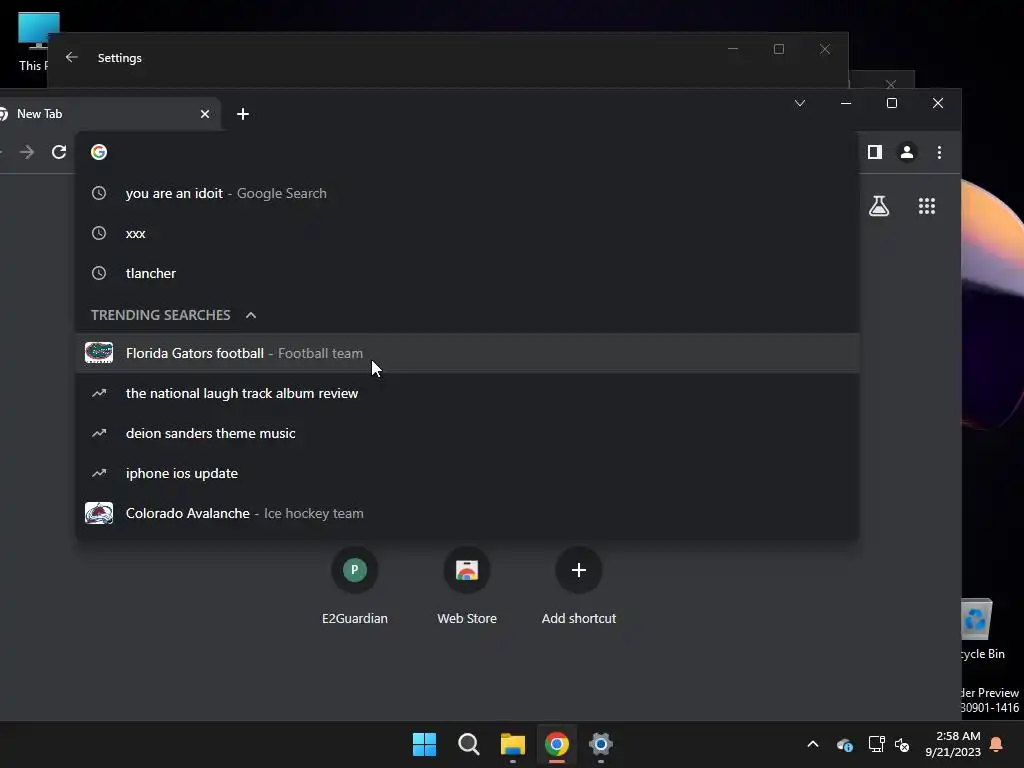
Task: Open the Chrome profile avatar icon
Action: tap(906, 152)
